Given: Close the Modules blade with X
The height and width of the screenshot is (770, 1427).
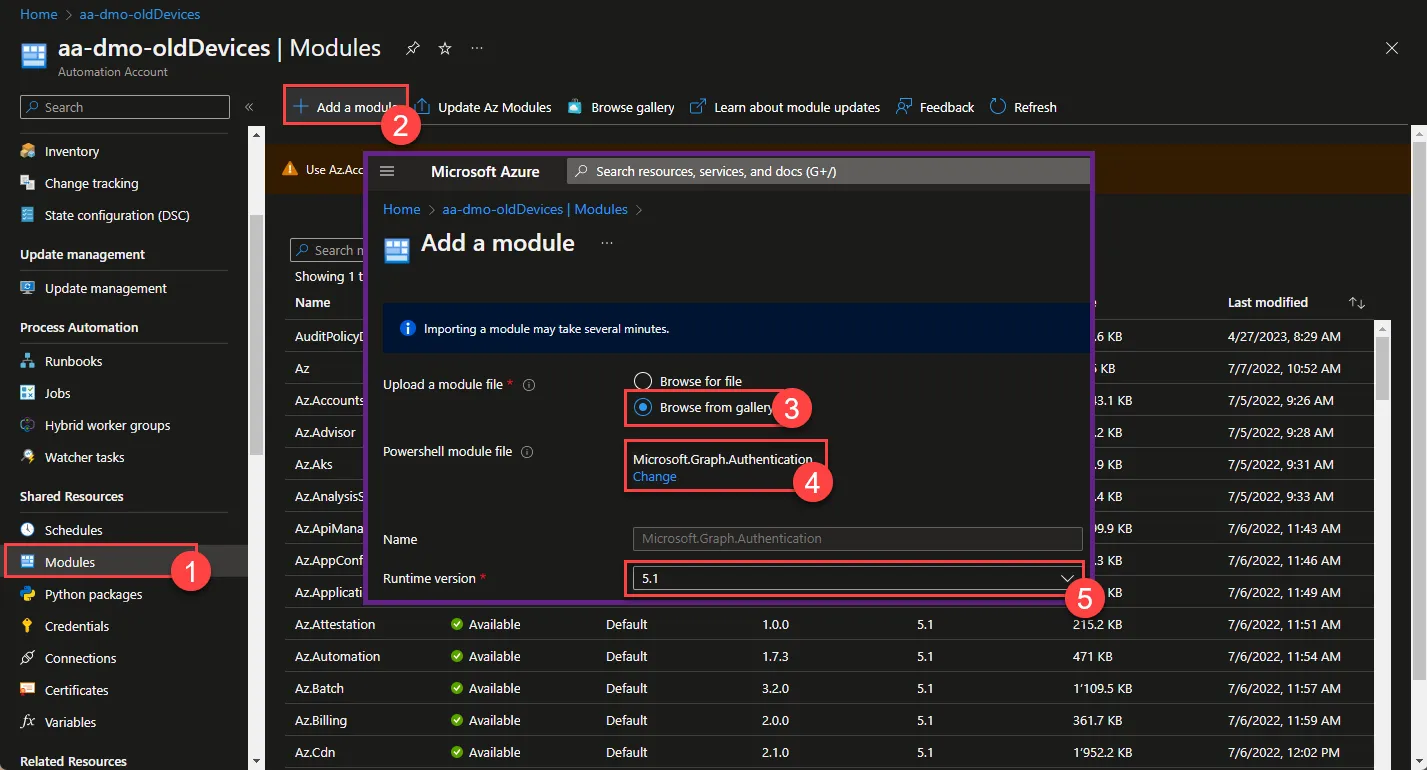Looking at the screenshot, I should tap(1392, 48).
